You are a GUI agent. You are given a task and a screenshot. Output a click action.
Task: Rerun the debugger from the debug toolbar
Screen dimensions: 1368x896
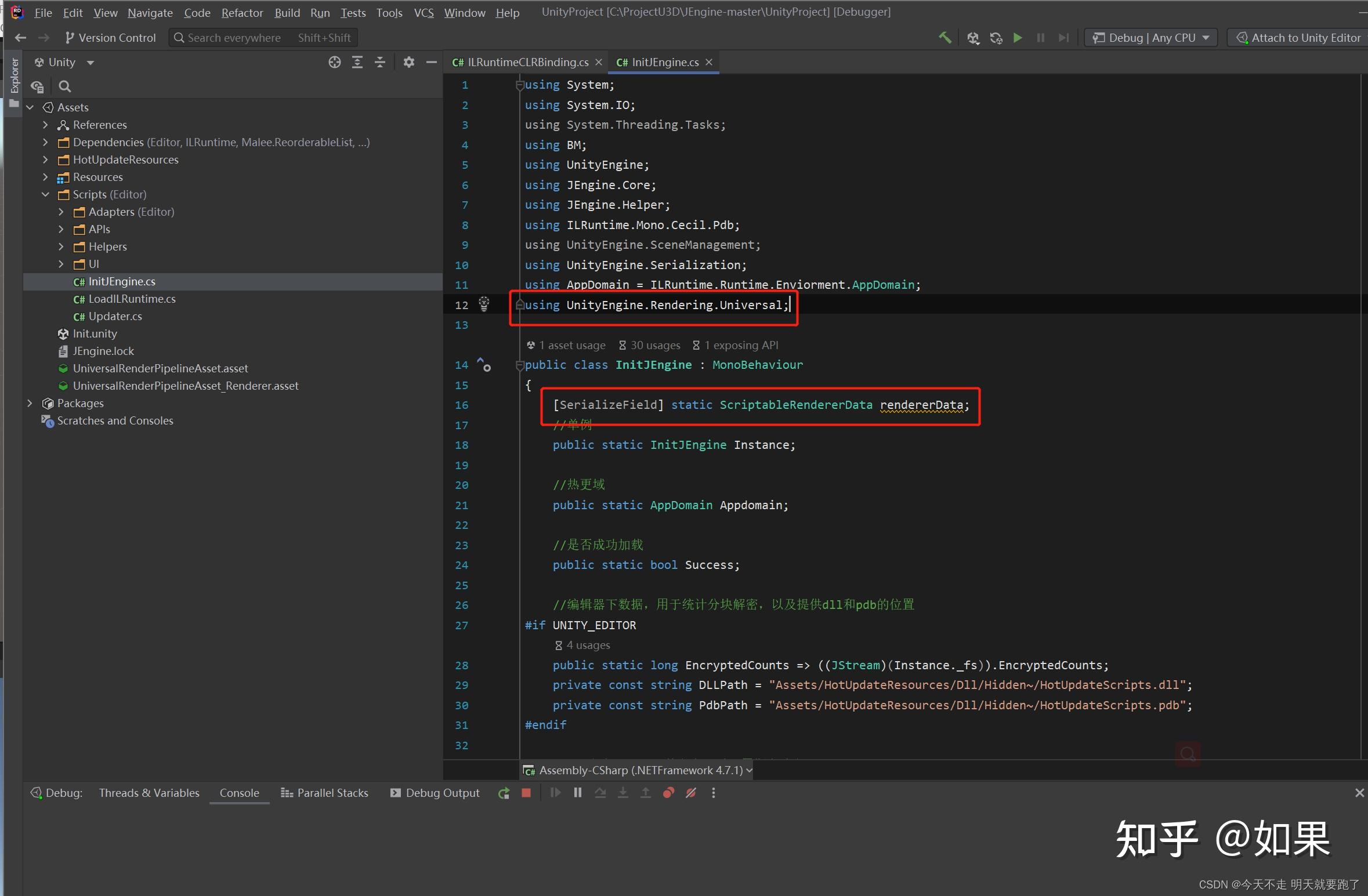click(504, 793)
